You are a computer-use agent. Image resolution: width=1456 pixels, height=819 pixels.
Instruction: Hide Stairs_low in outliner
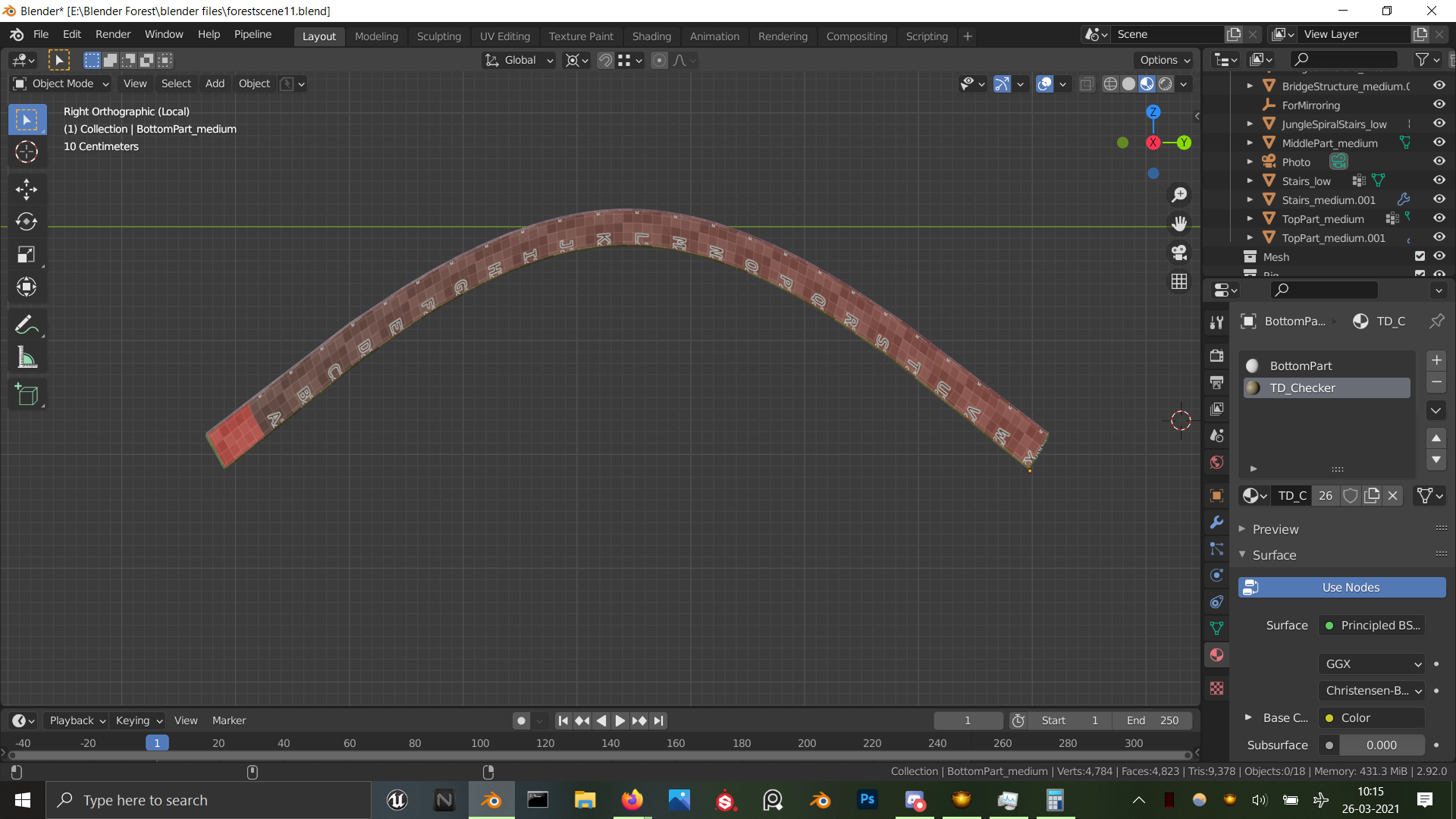click(1439, 180)
